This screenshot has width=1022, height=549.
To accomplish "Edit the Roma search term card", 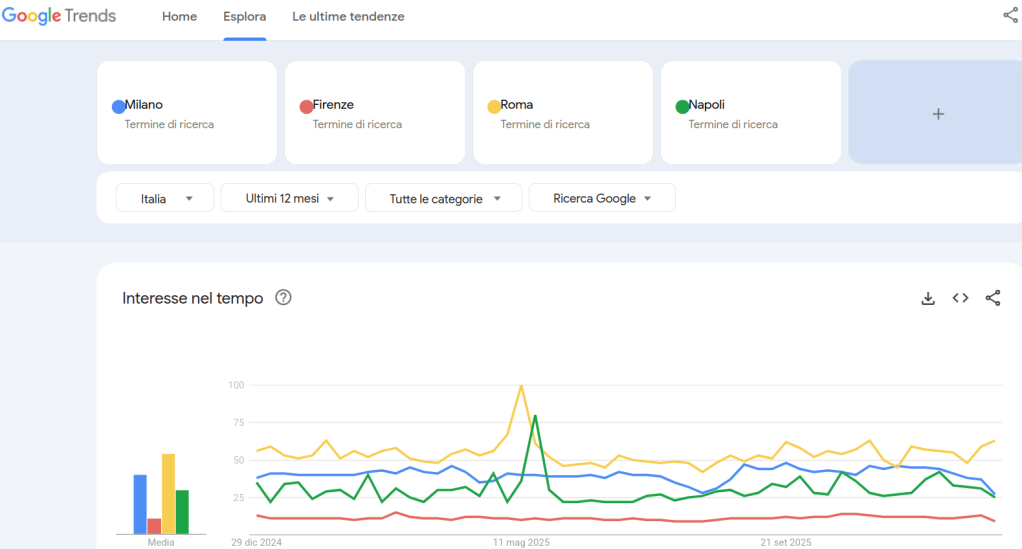I will click(562, 113).
